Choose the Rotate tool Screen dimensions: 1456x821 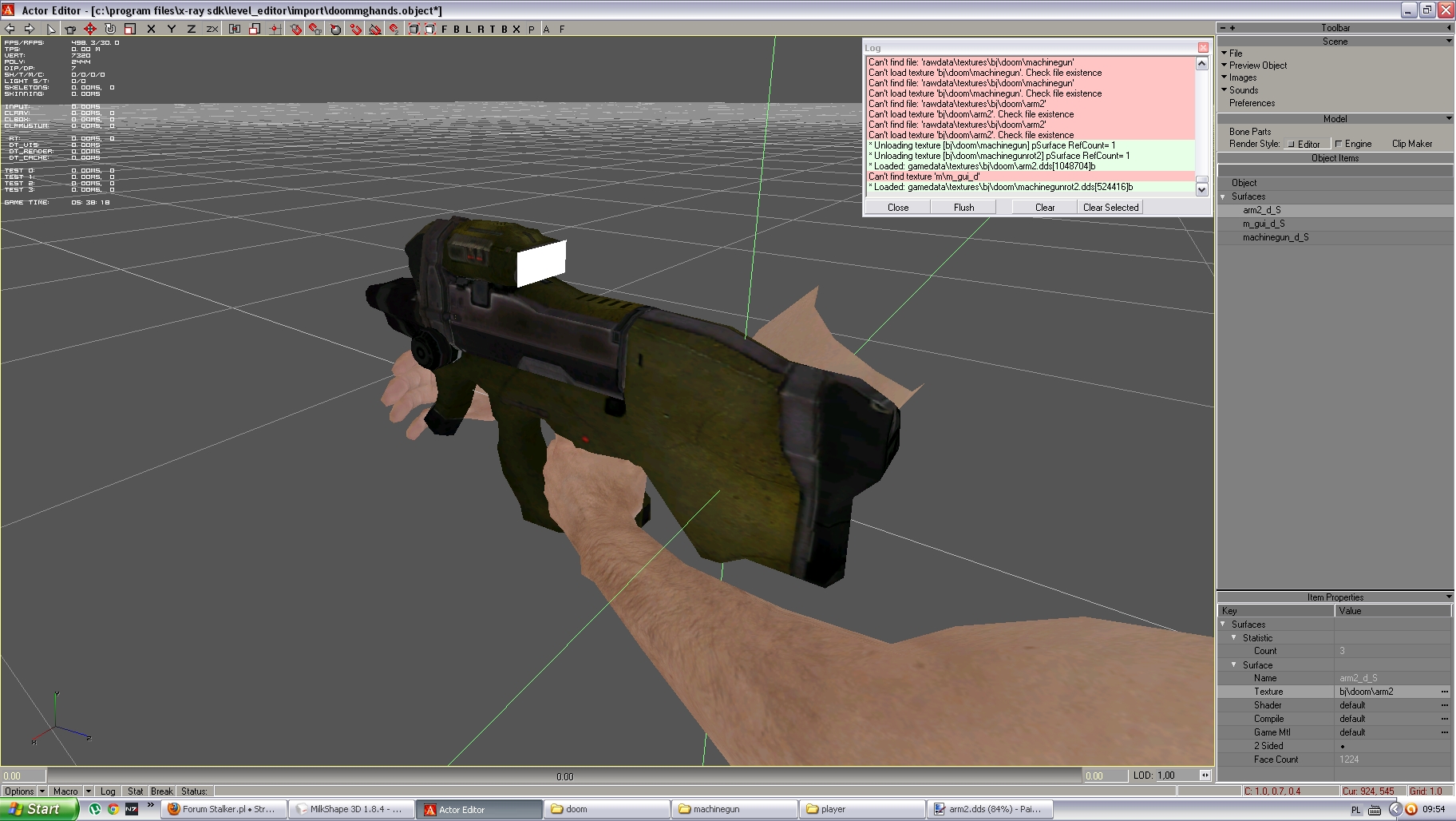[110, 29]
